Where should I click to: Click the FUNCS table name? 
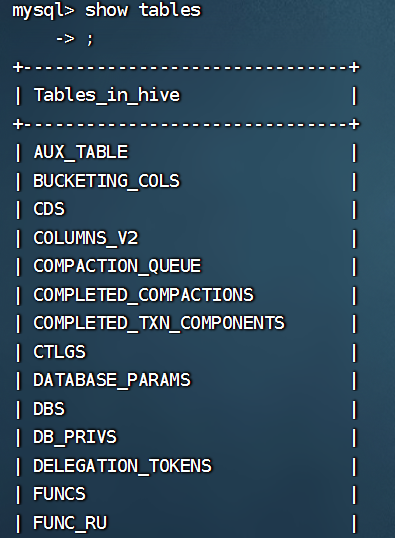click(59, 494)
